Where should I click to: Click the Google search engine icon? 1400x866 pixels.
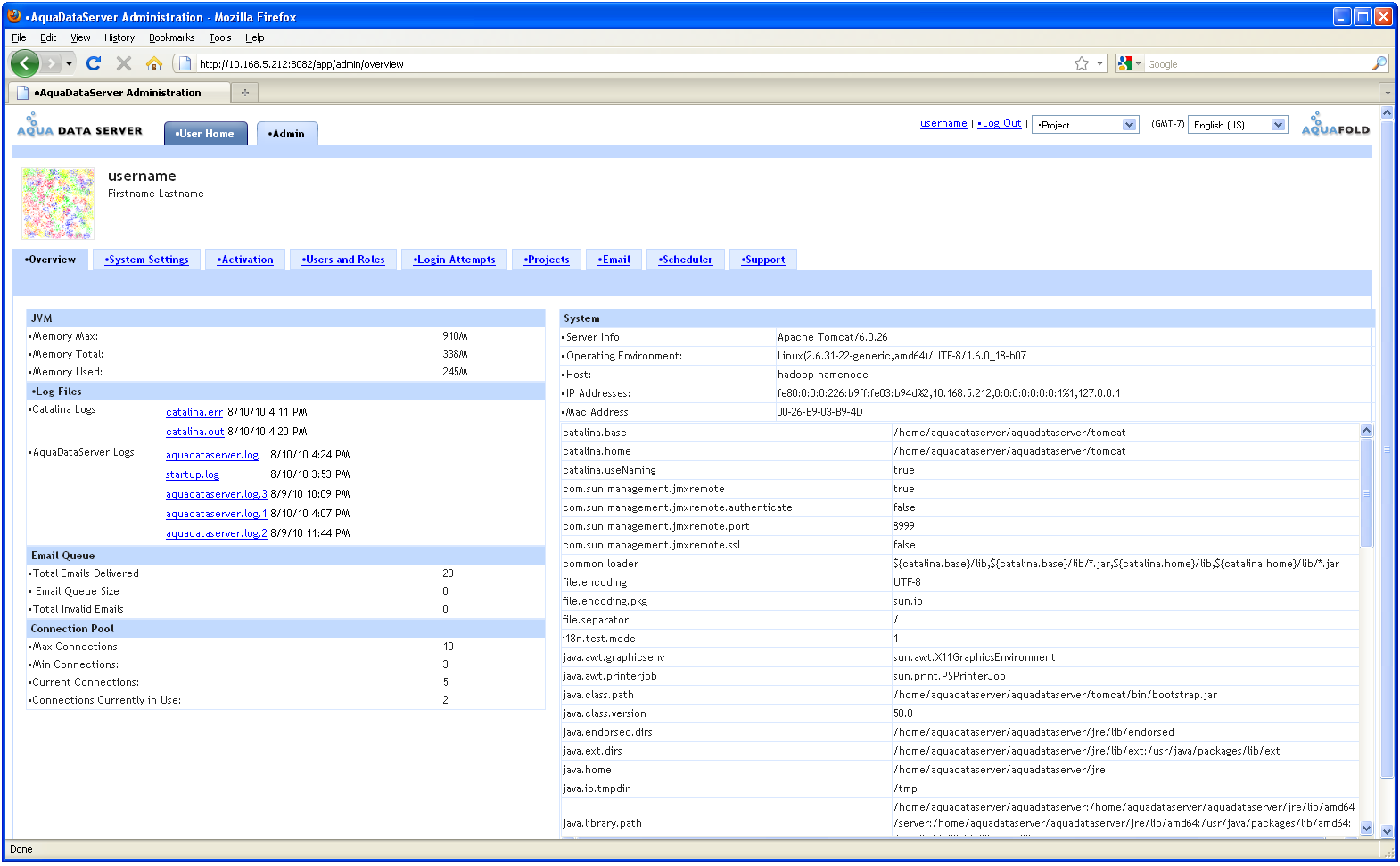click(1125, 63)
